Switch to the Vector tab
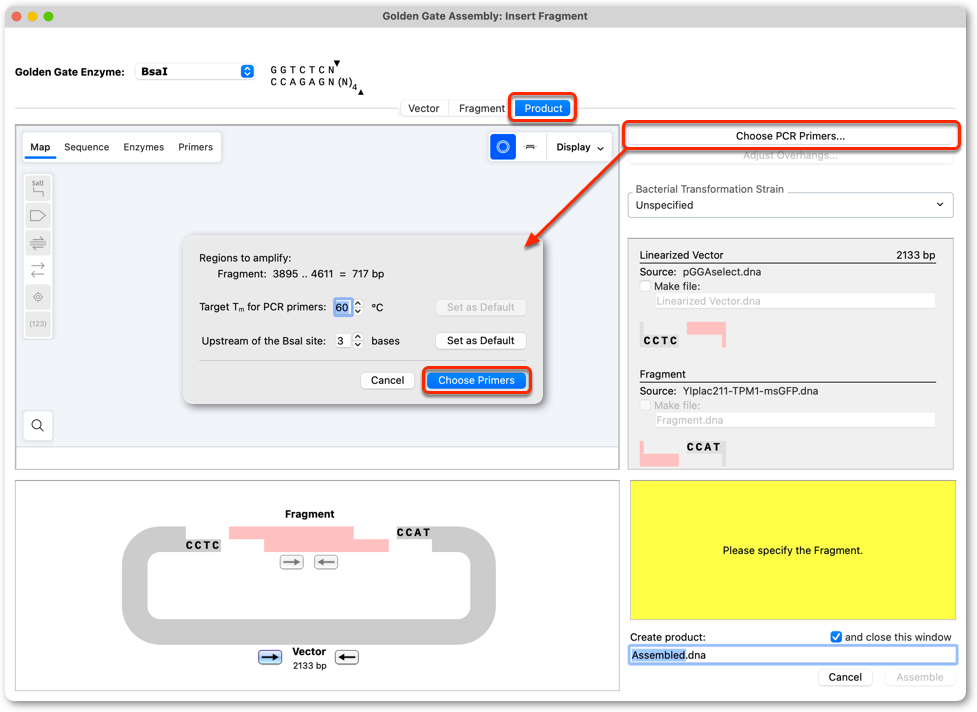This screenshot has height=712, width=977. click(x=424, y=108)
